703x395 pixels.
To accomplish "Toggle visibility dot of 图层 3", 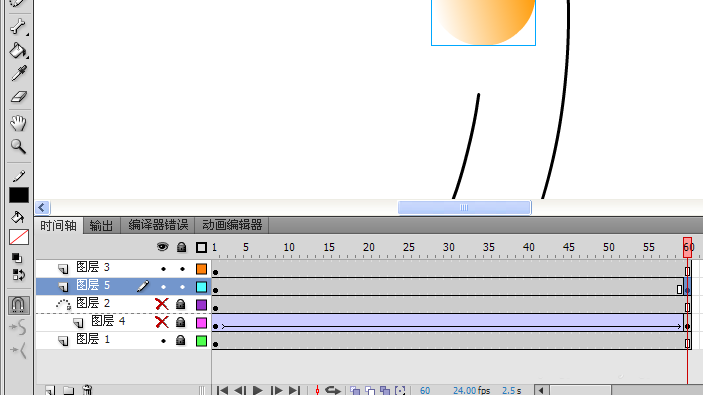I will (x=163, y=269).
